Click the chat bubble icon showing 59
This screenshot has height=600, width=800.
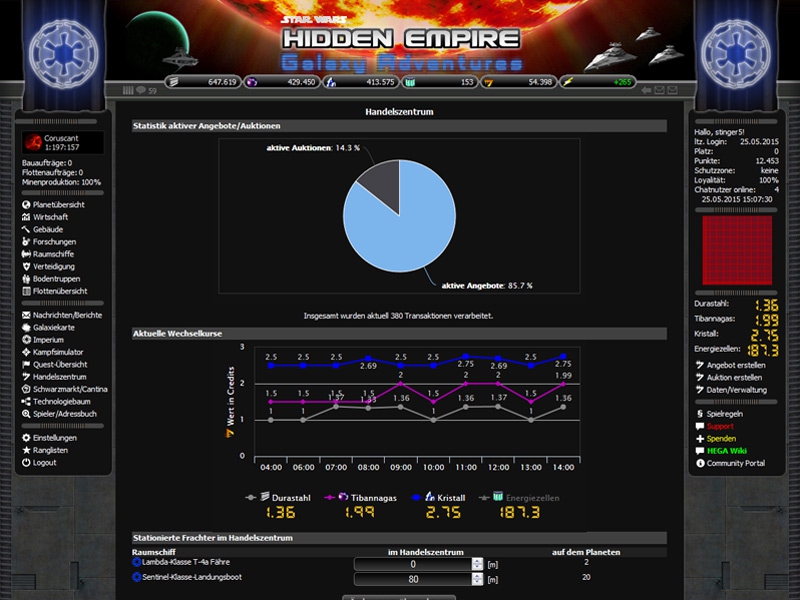pyautogui.click(x=141, y=90)
